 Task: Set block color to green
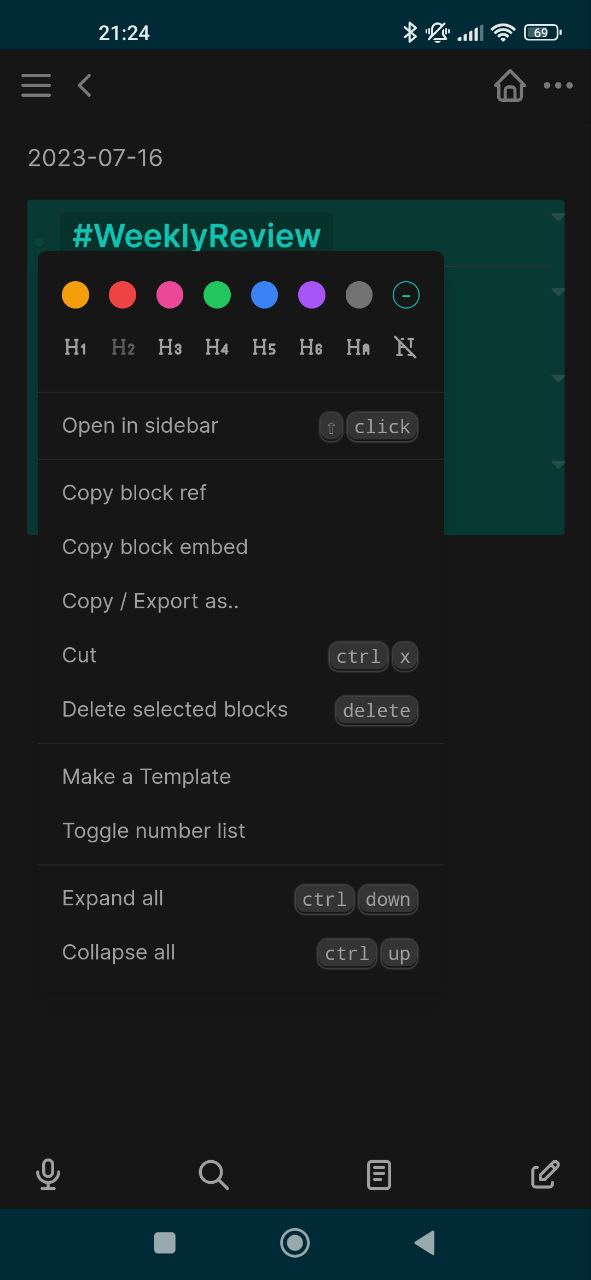click(217, 294)
